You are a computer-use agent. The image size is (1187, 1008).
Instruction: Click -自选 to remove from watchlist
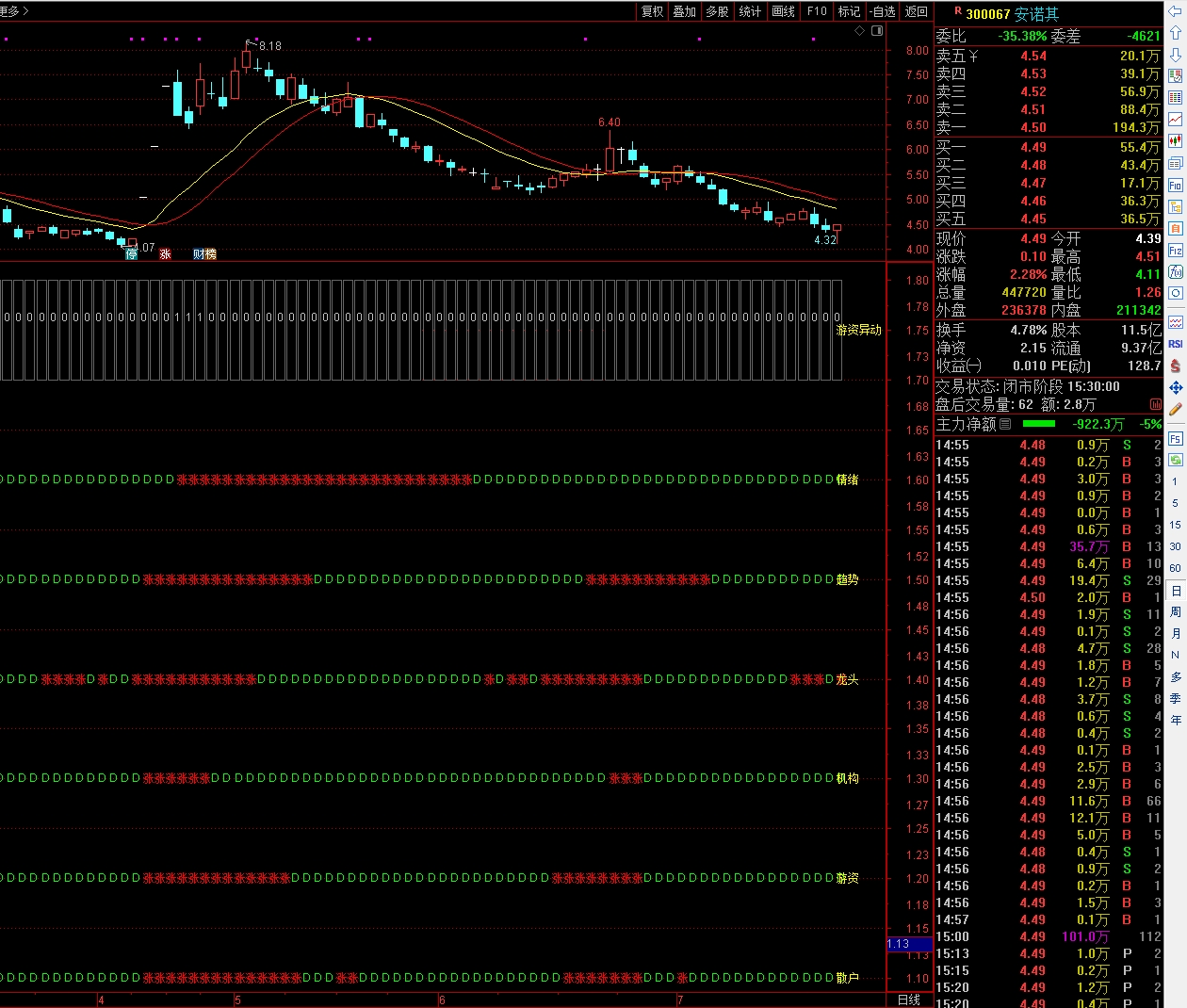tap(883, 11)
